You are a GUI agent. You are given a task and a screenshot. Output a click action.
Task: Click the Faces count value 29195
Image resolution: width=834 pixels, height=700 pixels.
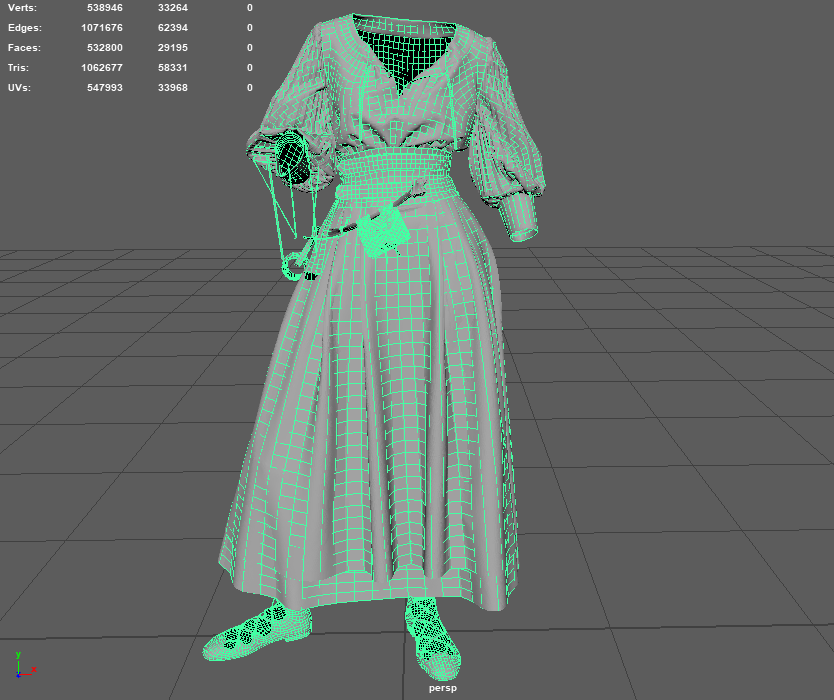pyautogui.click(x=172, y=48)
